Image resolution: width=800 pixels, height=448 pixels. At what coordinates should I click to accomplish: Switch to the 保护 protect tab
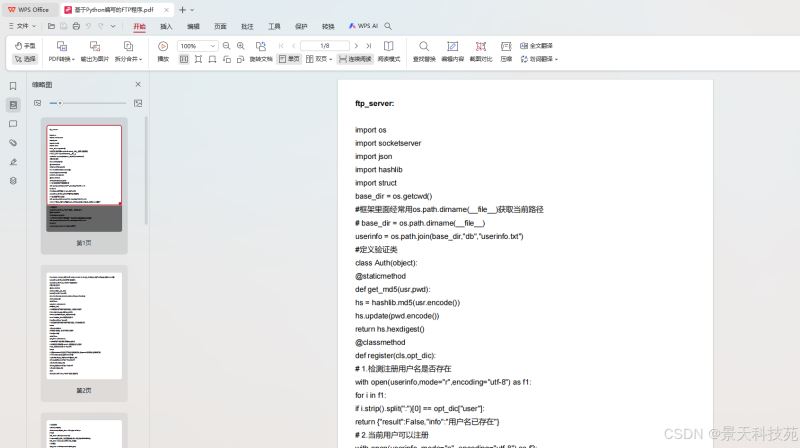tap(302, 27)
